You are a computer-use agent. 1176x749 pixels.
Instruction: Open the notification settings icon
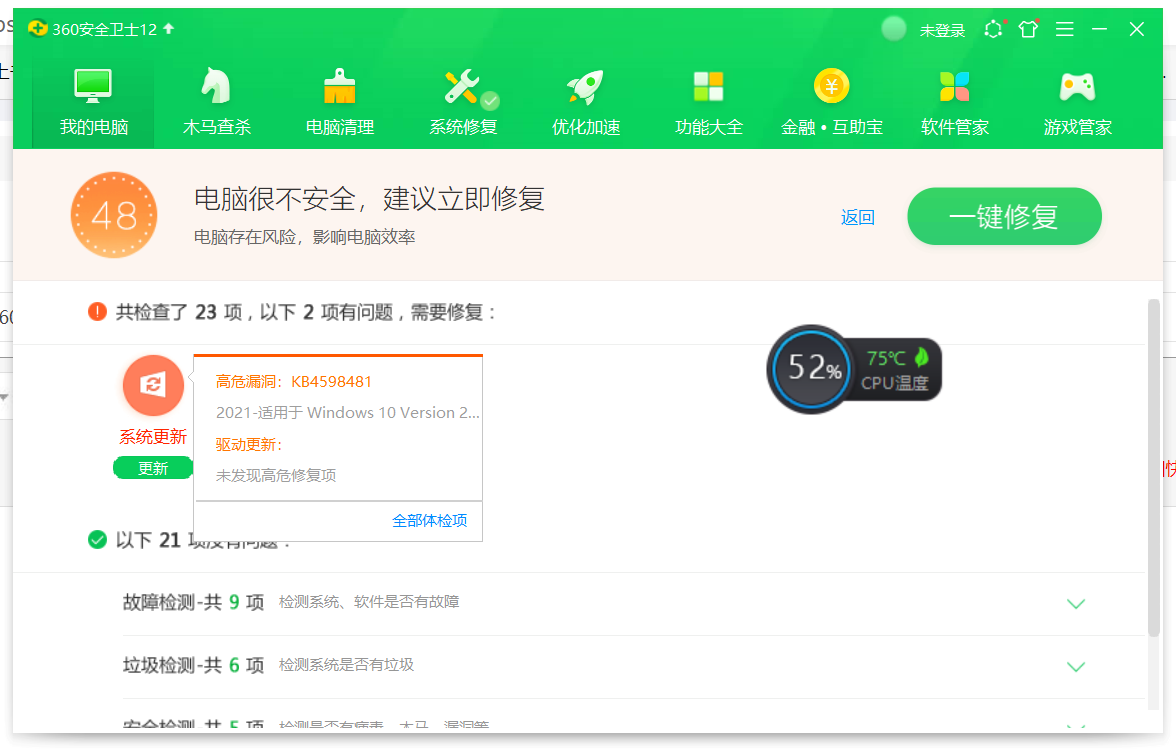[x=994, y=28]
